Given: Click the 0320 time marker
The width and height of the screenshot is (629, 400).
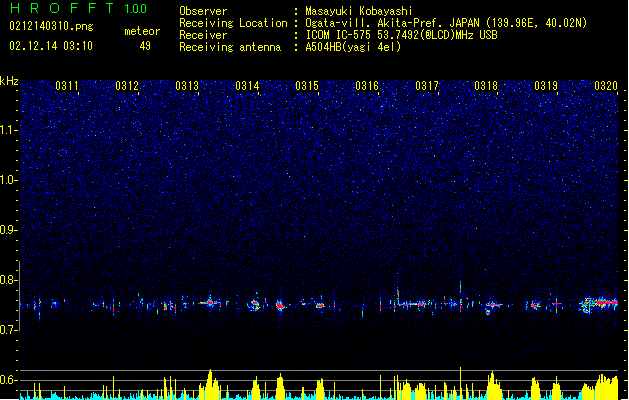Looking at the screenshot, I should pyautogui.click(x=606, y=86).
